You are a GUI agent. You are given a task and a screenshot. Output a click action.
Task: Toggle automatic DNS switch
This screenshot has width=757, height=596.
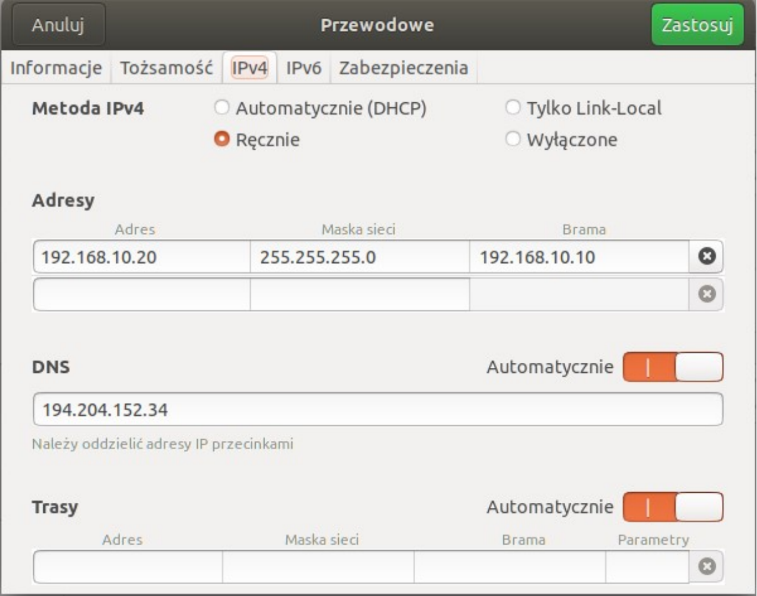(x=672, y=367)
